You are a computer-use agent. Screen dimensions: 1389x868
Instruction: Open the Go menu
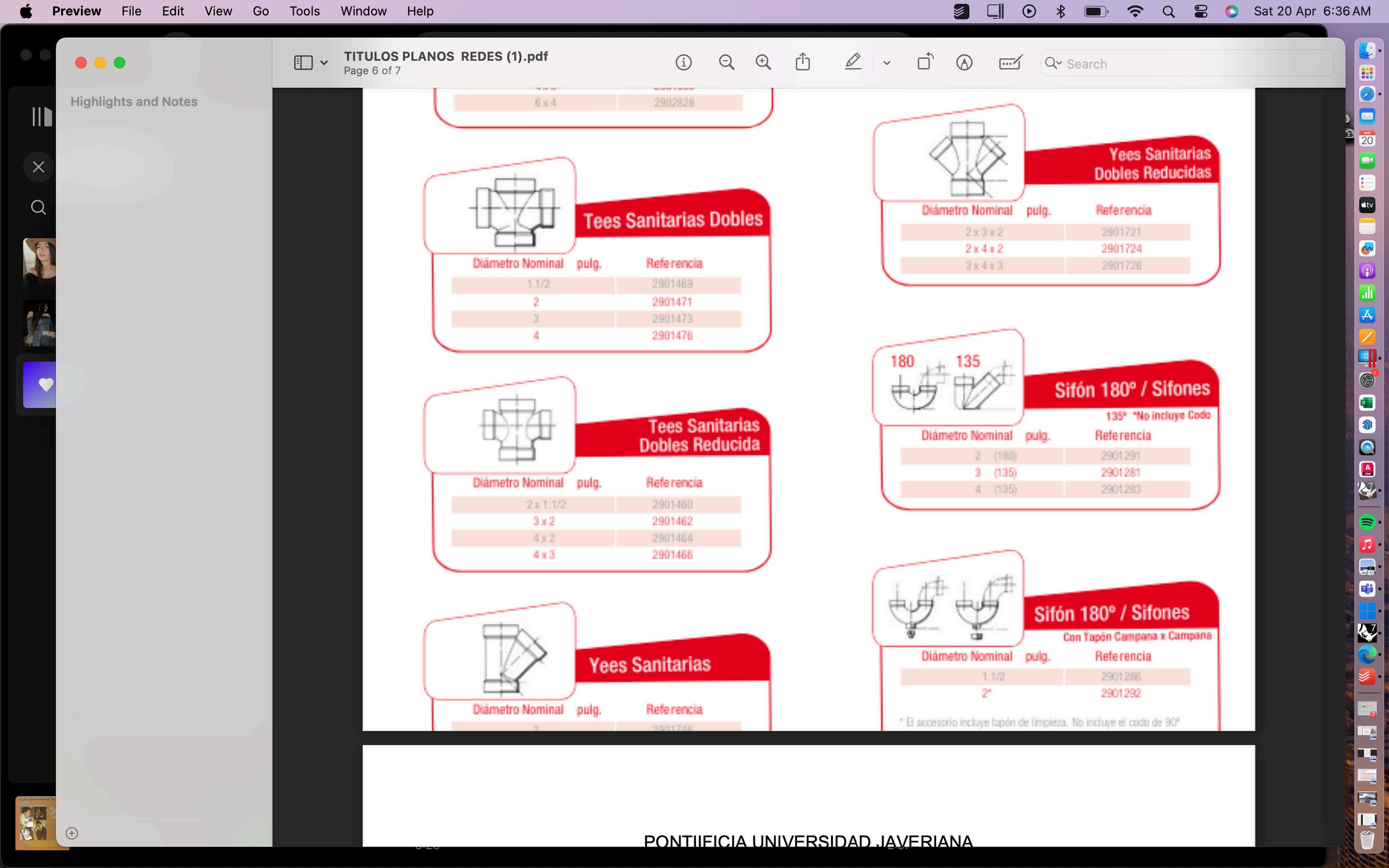(260, 11)
